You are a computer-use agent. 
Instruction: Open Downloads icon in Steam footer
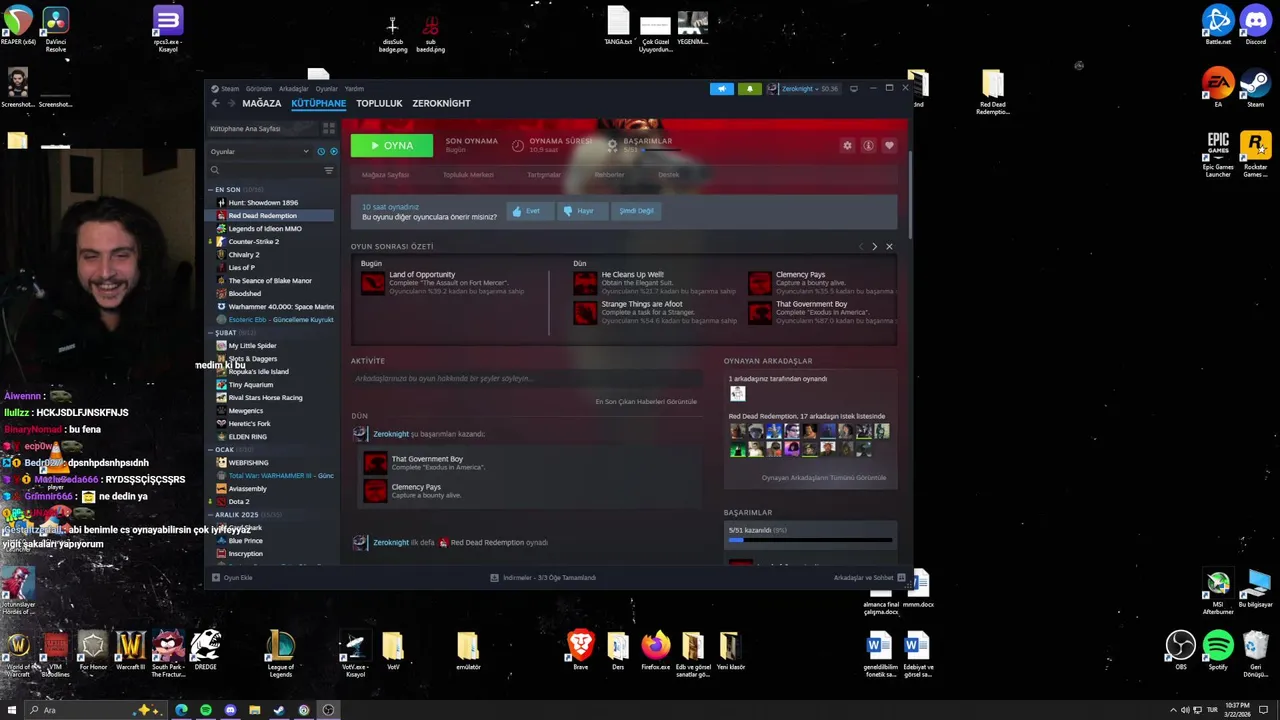click(494, 577)
